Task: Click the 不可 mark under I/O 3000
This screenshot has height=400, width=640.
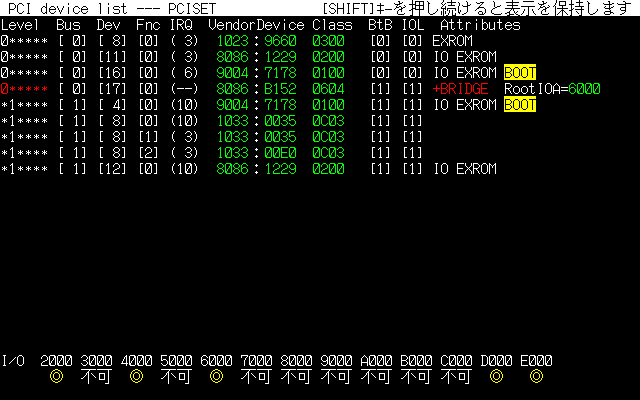Action: click(96, 377)
